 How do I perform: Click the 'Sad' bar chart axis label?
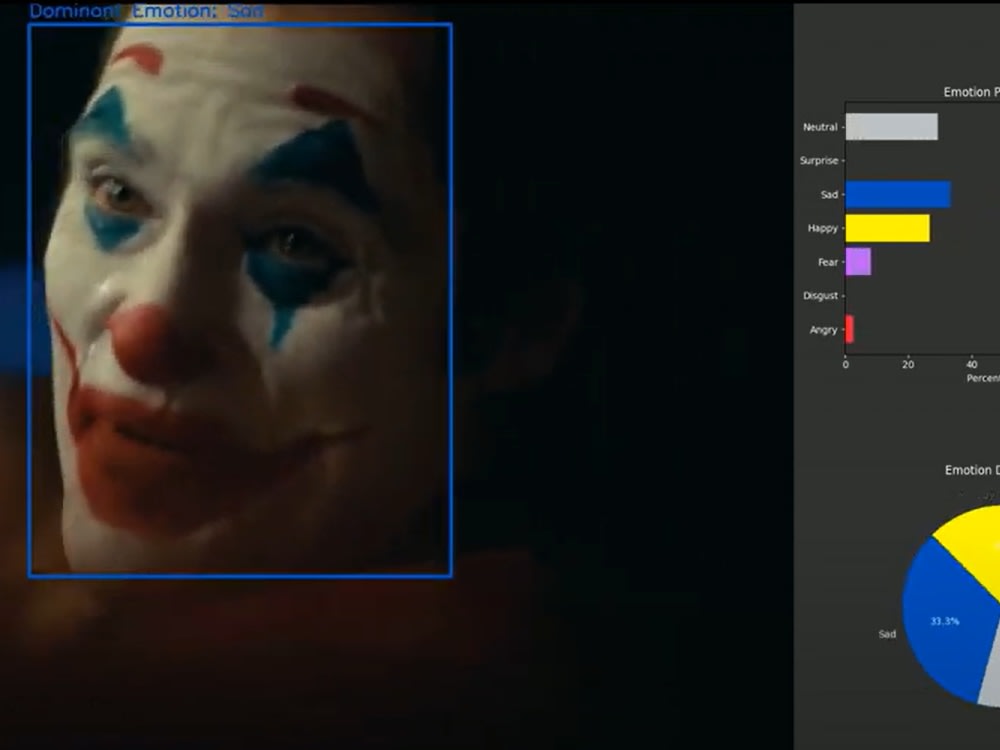pos(830,195)
